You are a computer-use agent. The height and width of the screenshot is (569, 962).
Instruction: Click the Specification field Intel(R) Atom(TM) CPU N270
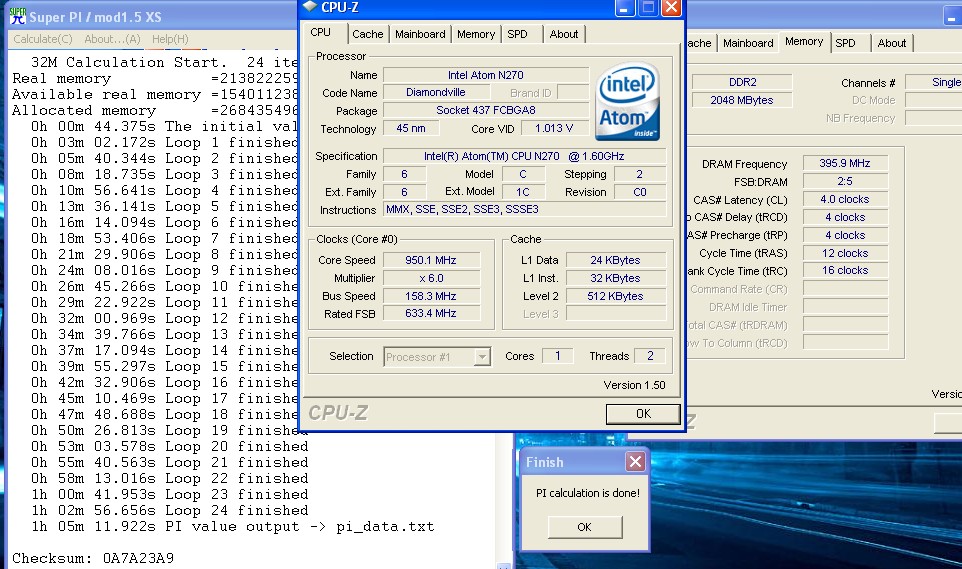pos(525,156)
